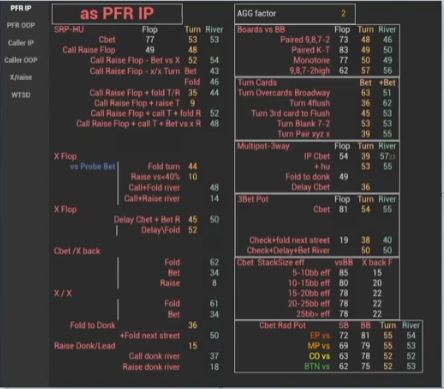Screen dimensions: 444x389
Task: Select 'Turn Overcards Broadway' label
Action: pyautogui.click(x=284, y=93)
